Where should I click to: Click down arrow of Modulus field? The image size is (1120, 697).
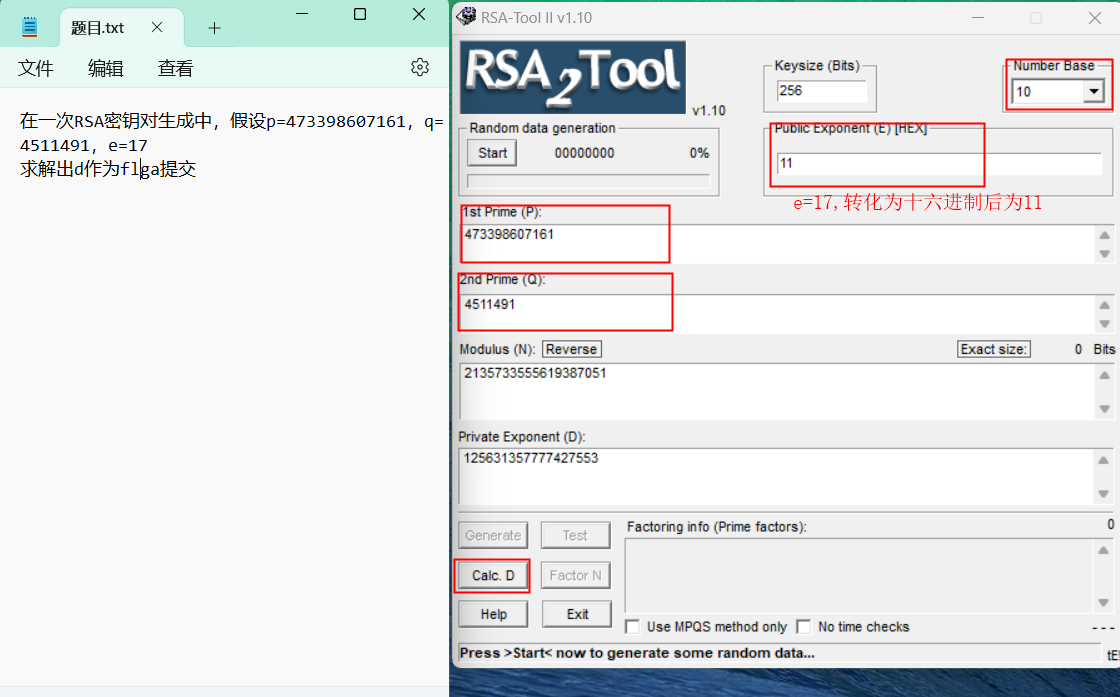[1104, 408]
